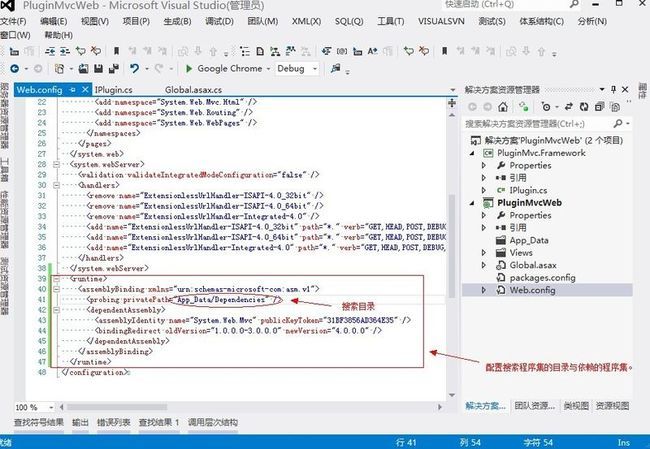650x449 pixels.
Task: Open the browser dropdown beside Google Chrome
Action: pos(268,69)
